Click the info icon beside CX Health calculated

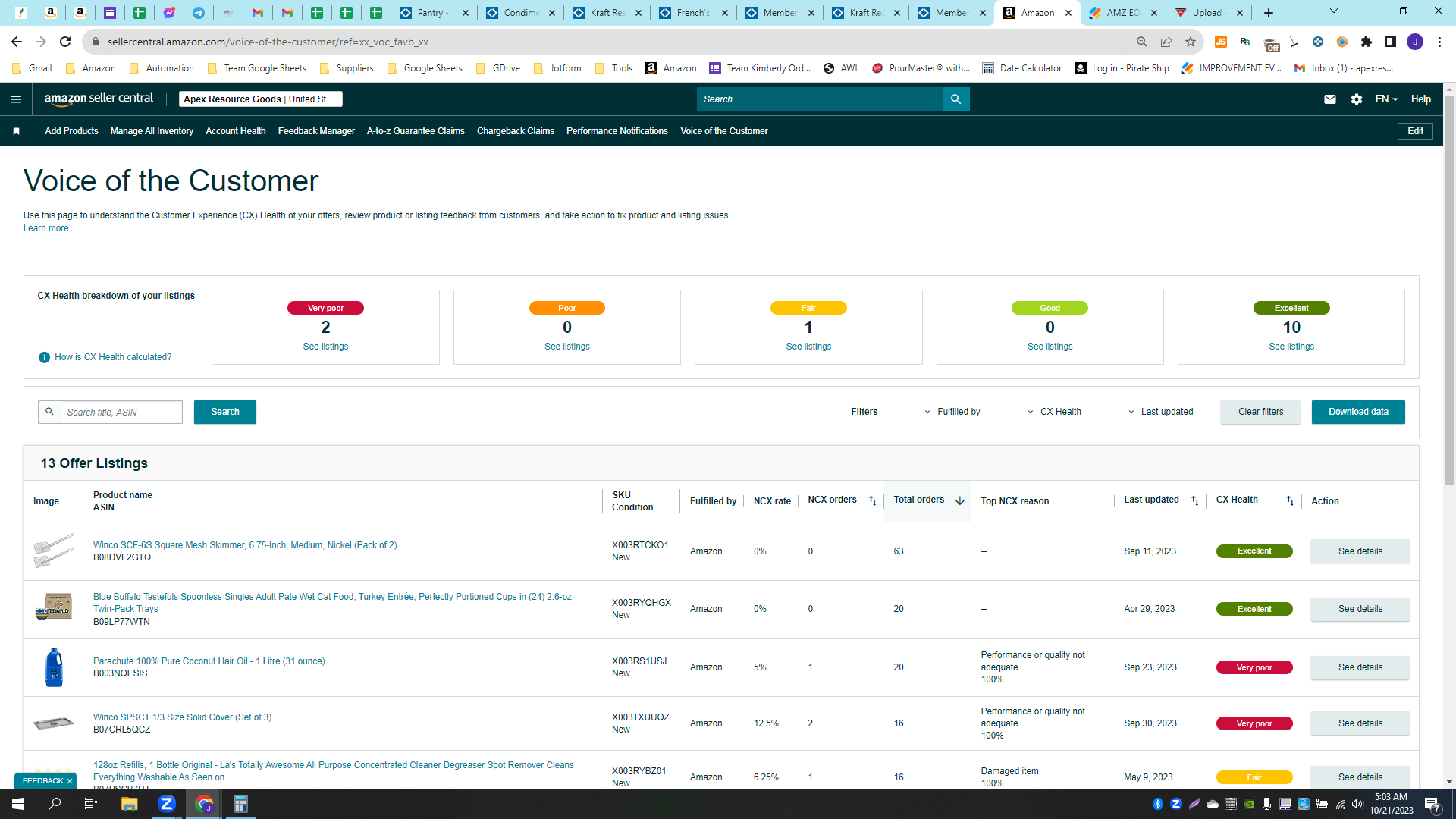pyautogui.click(x=44, y=357)
